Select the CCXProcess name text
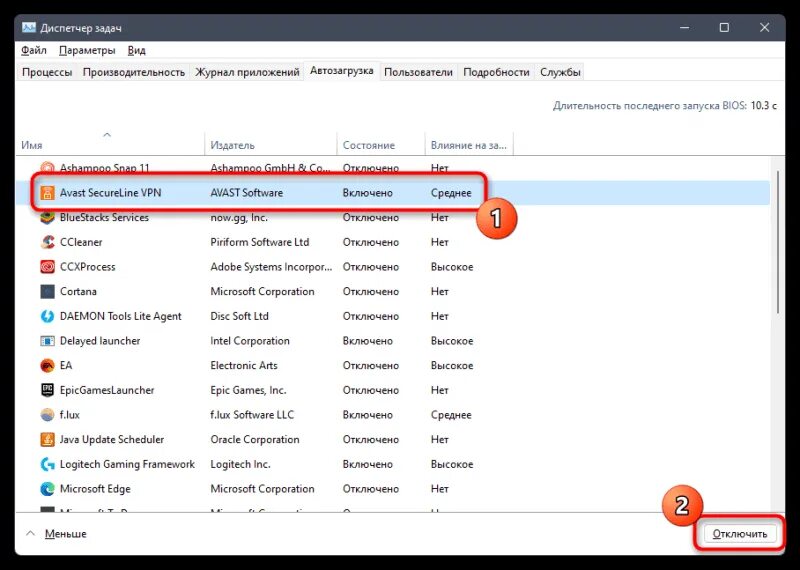Image resolution: width=800 pixels, height=570 pixels. click(x=88, y=267)
